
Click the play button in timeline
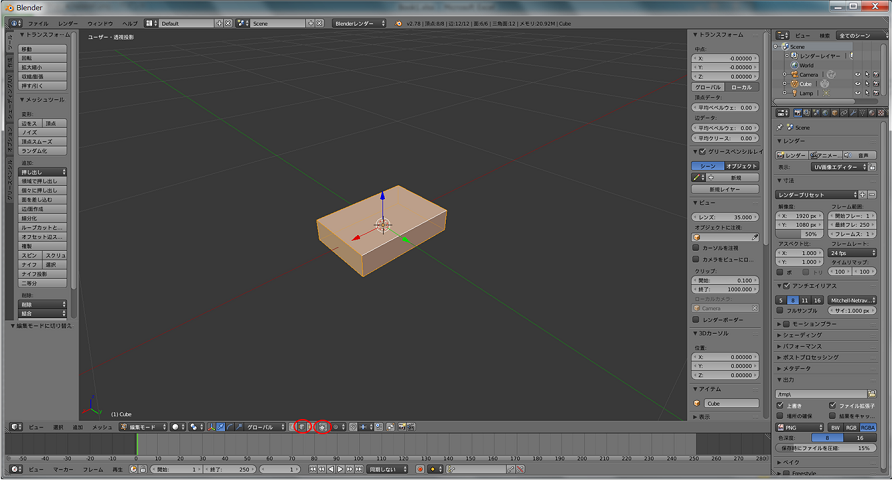(340, 469)
